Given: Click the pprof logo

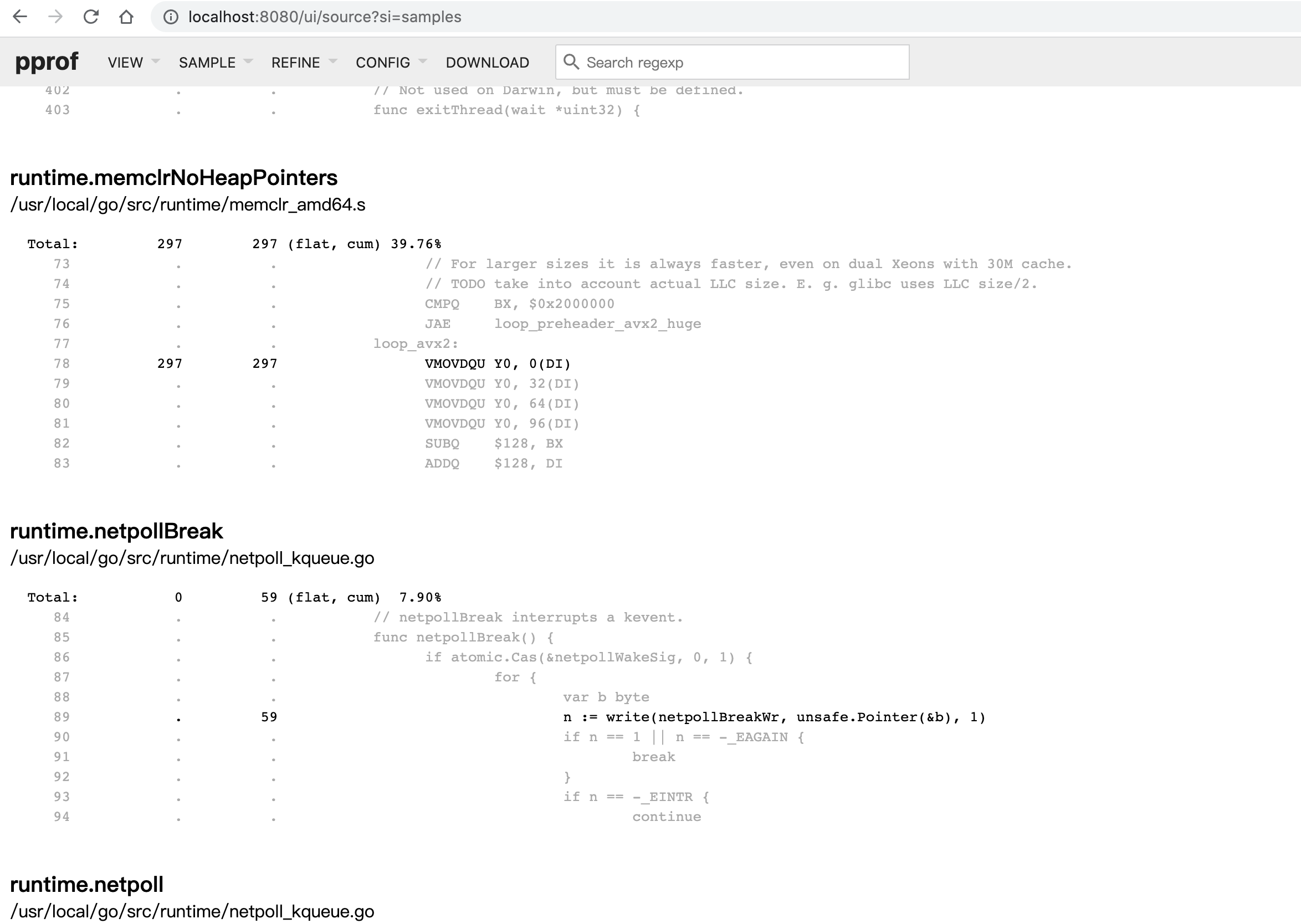Looking at the screenshot, I should (47, 61).
